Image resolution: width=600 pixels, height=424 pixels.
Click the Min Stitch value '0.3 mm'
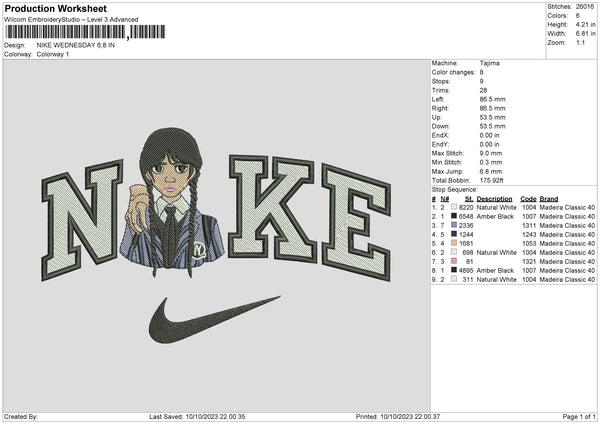(491, 162)
